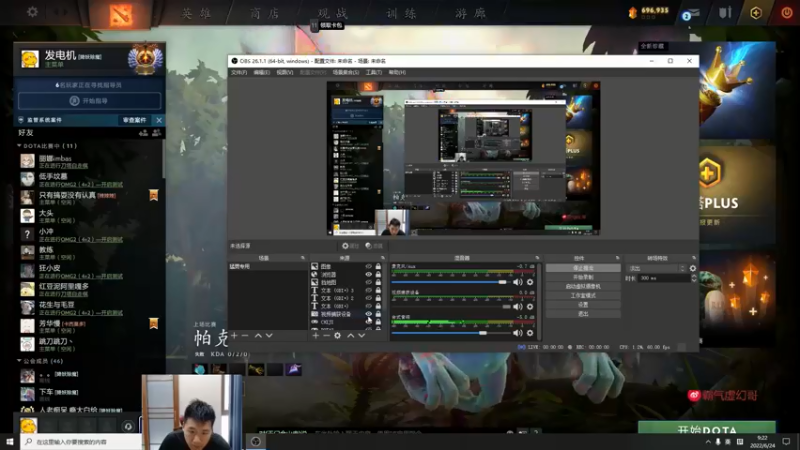The image size is (800, 450).
Task: Toggle lock of 浏览器 source
Action: pyautogui.click(x=378, y=274)
